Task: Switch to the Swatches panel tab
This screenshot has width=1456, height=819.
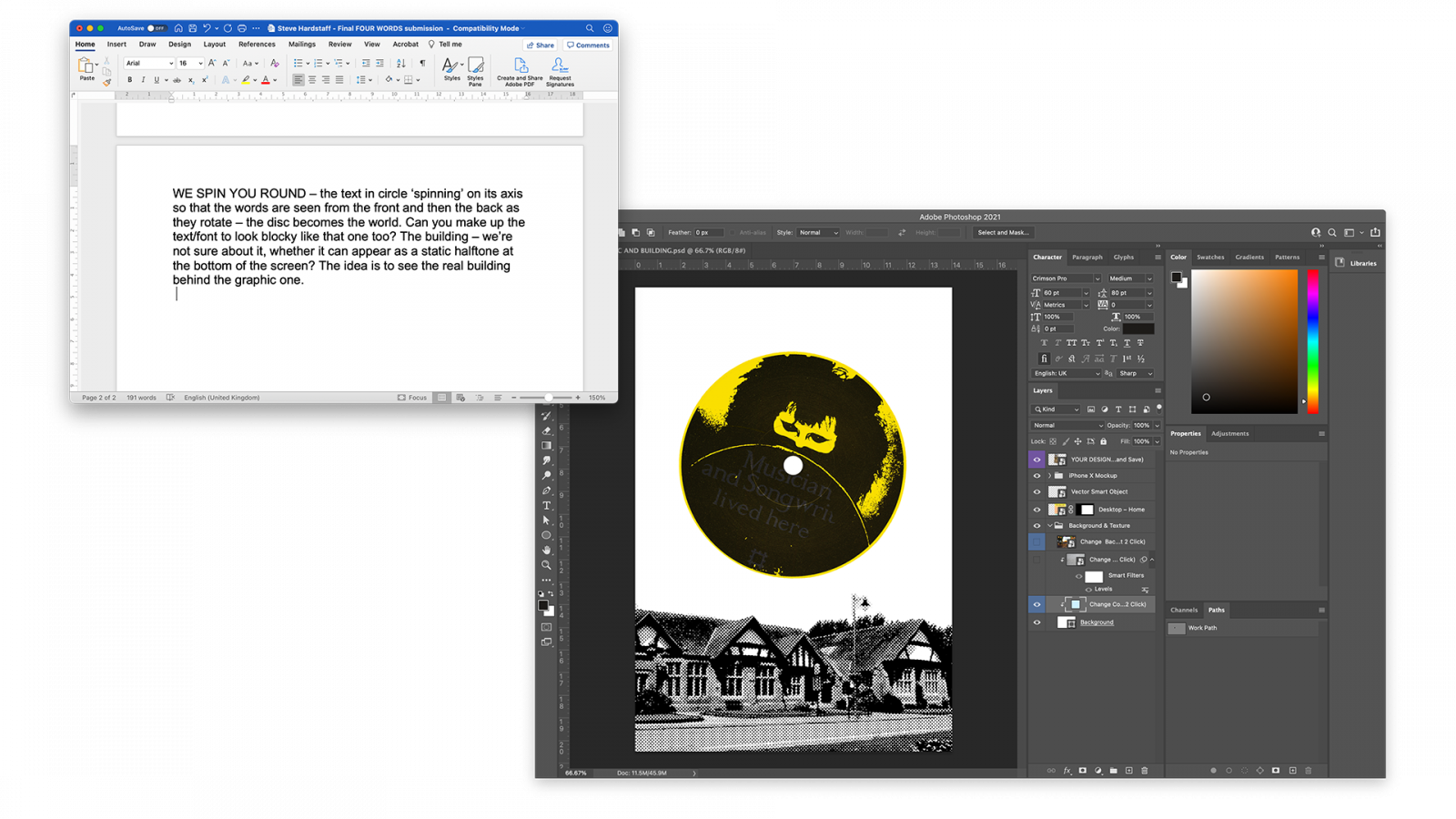Action: [x=1209, y=258]
